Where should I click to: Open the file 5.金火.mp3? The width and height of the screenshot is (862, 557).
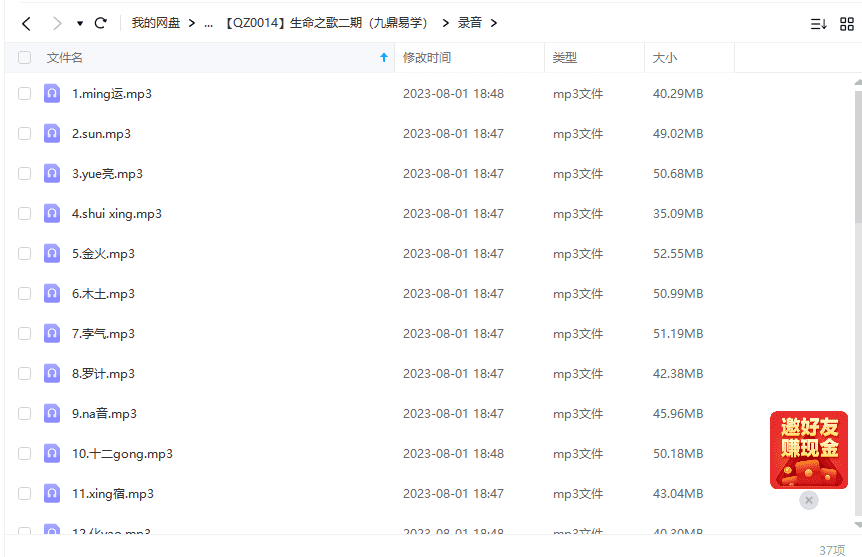point(103,254)
